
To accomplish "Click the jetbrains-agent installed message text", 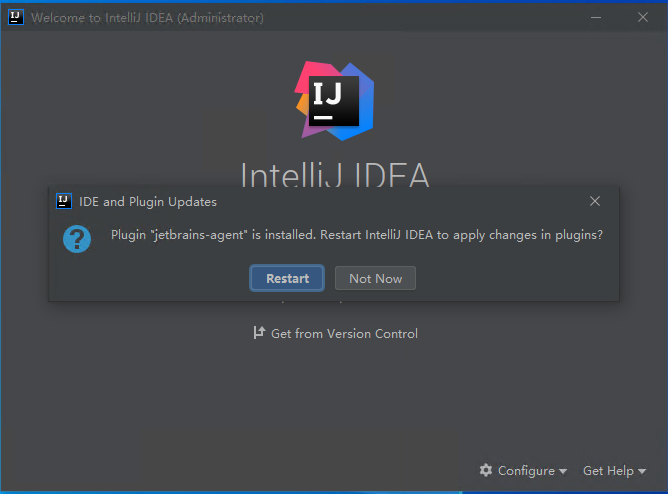I will [357, 235].
